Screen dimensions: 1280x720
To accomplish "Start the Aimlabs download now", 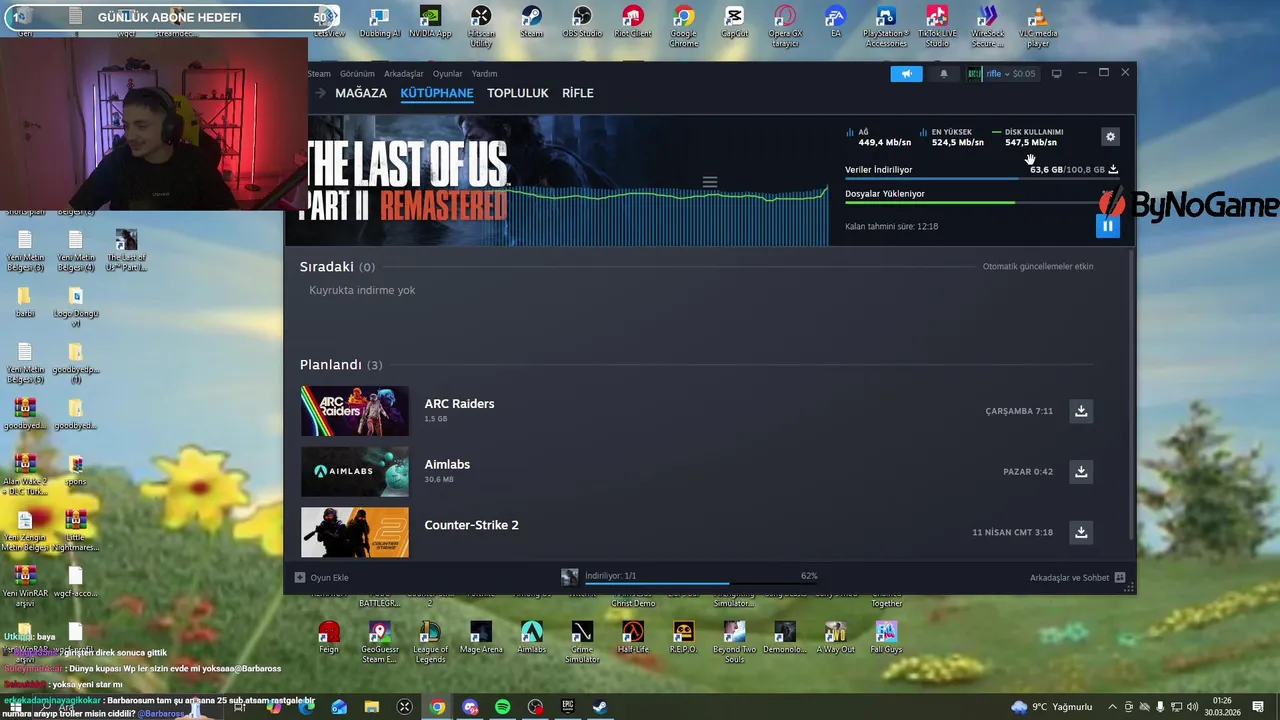I will point(1081,471).
